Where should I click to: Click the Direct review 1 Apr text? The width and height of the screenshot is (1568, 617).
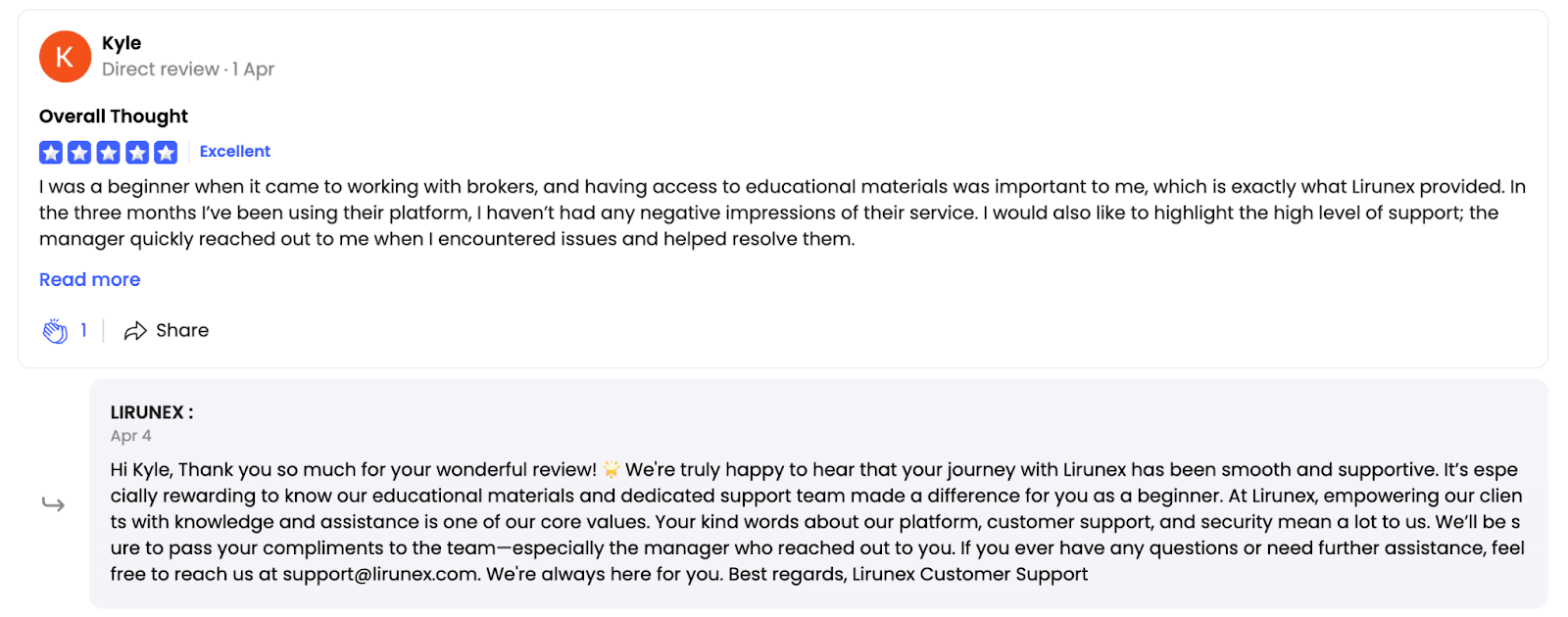point(188,70)
